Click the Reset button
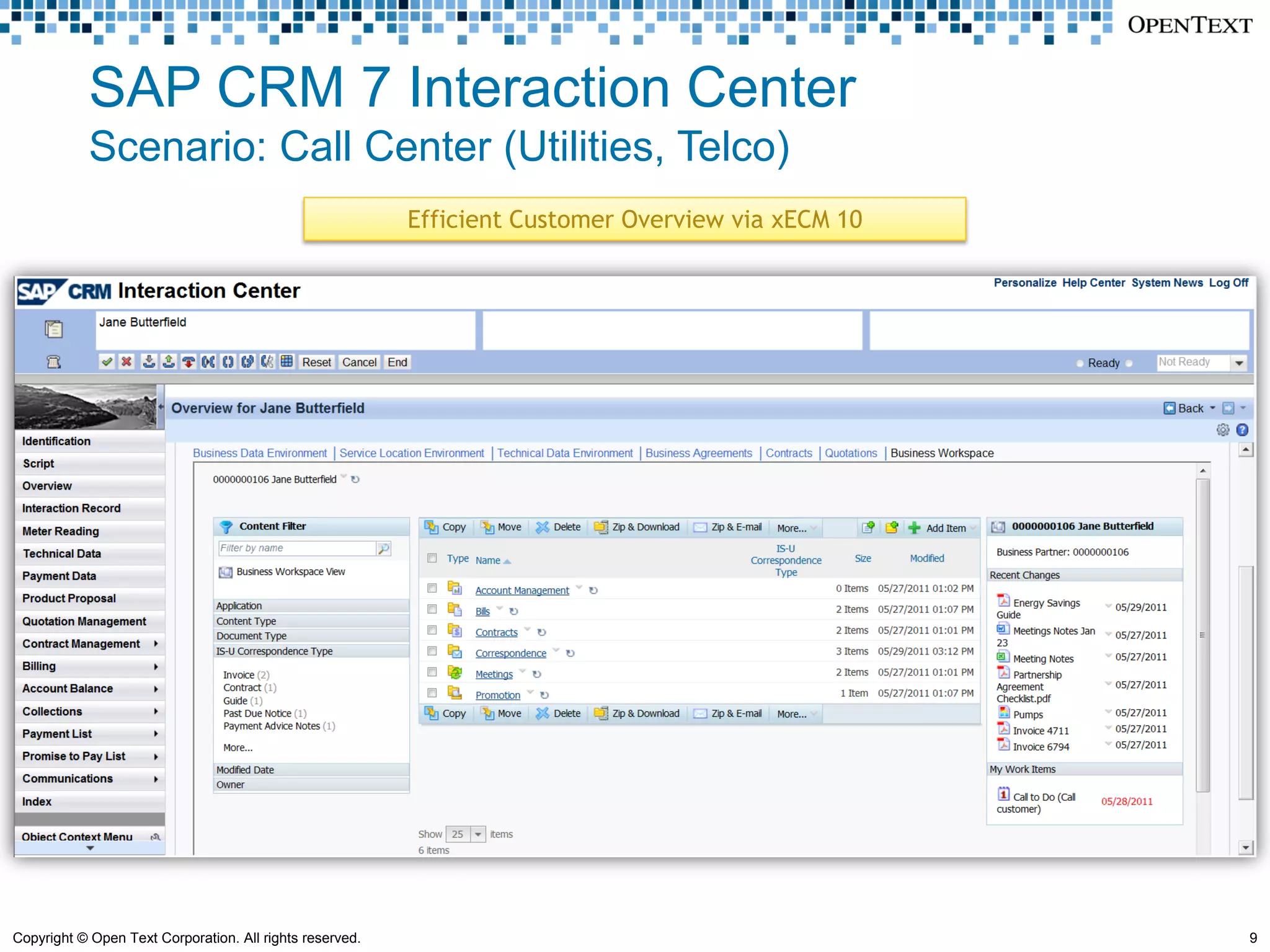 tap(316, 362)
